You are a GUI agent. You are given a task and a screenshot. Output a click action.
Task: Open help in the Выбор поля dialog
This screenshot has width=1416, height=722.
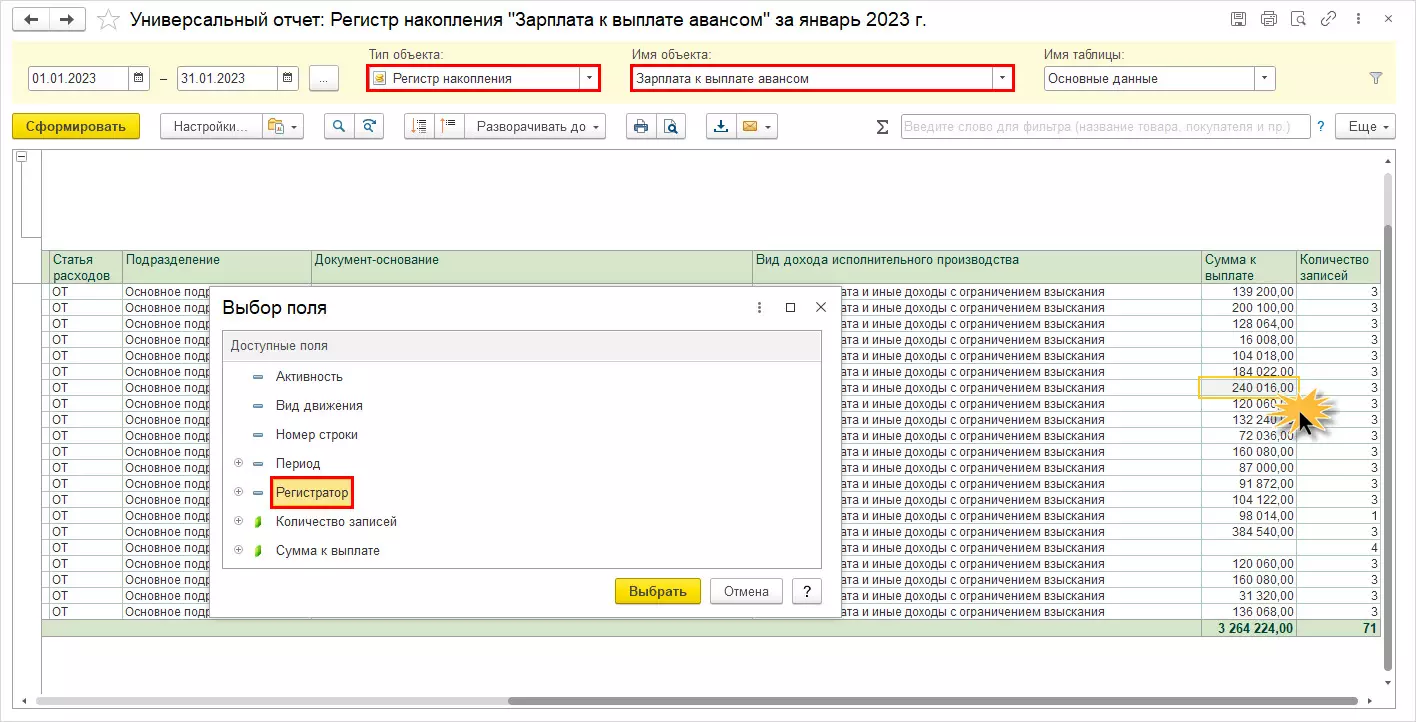pos(806,591)
